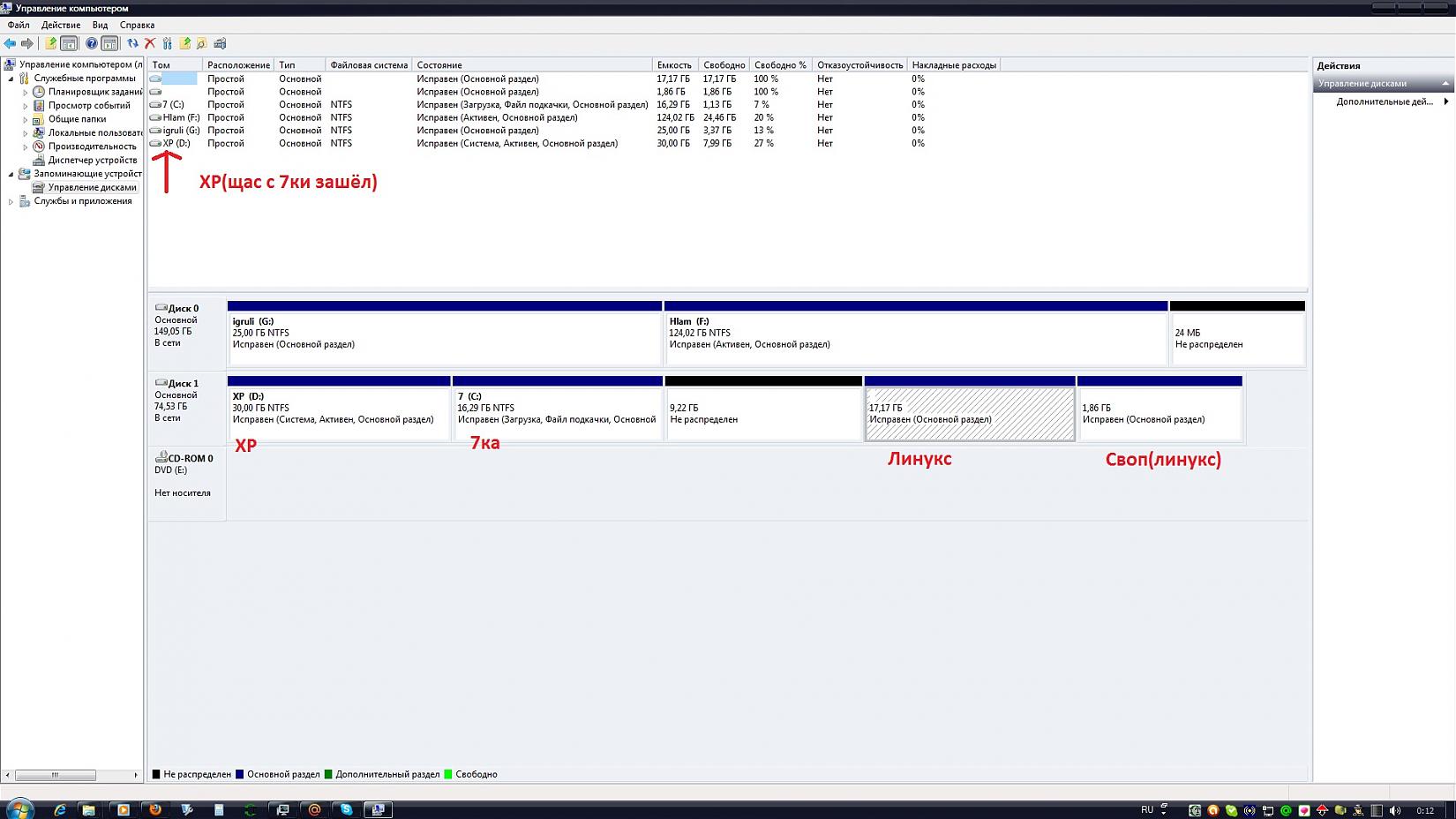Expand the Общие папки node arrow
This screenshot has height=819, width=1456.
[x=26, y=119]
